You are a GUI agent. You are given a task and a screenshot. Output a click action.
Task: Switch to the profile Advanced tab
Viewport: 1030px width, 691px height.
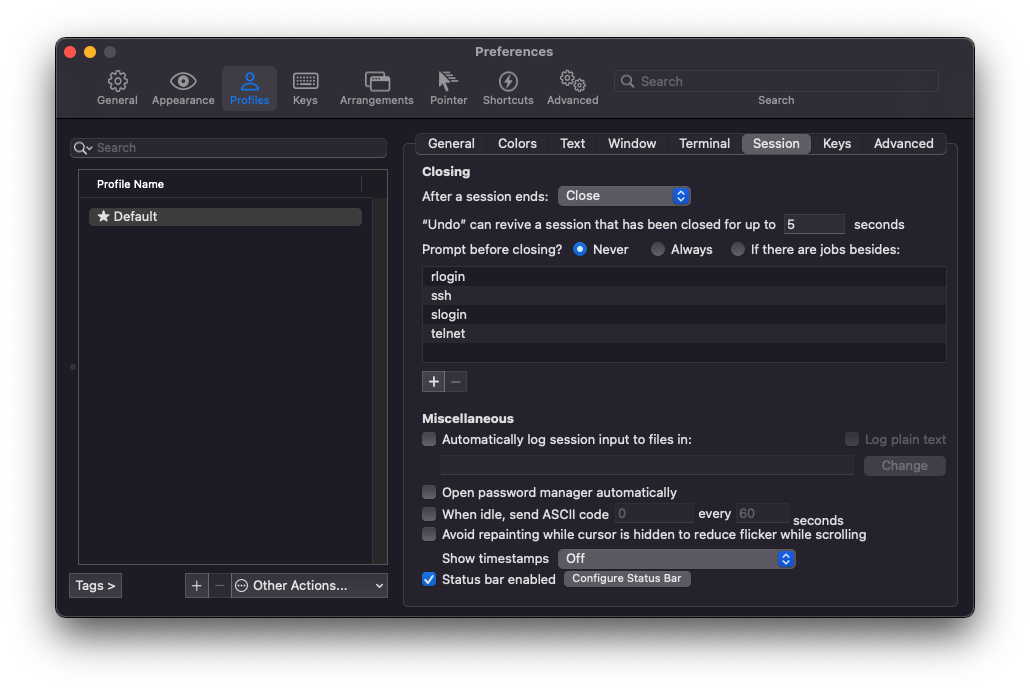pyautogui.click(x=903, y=144)
